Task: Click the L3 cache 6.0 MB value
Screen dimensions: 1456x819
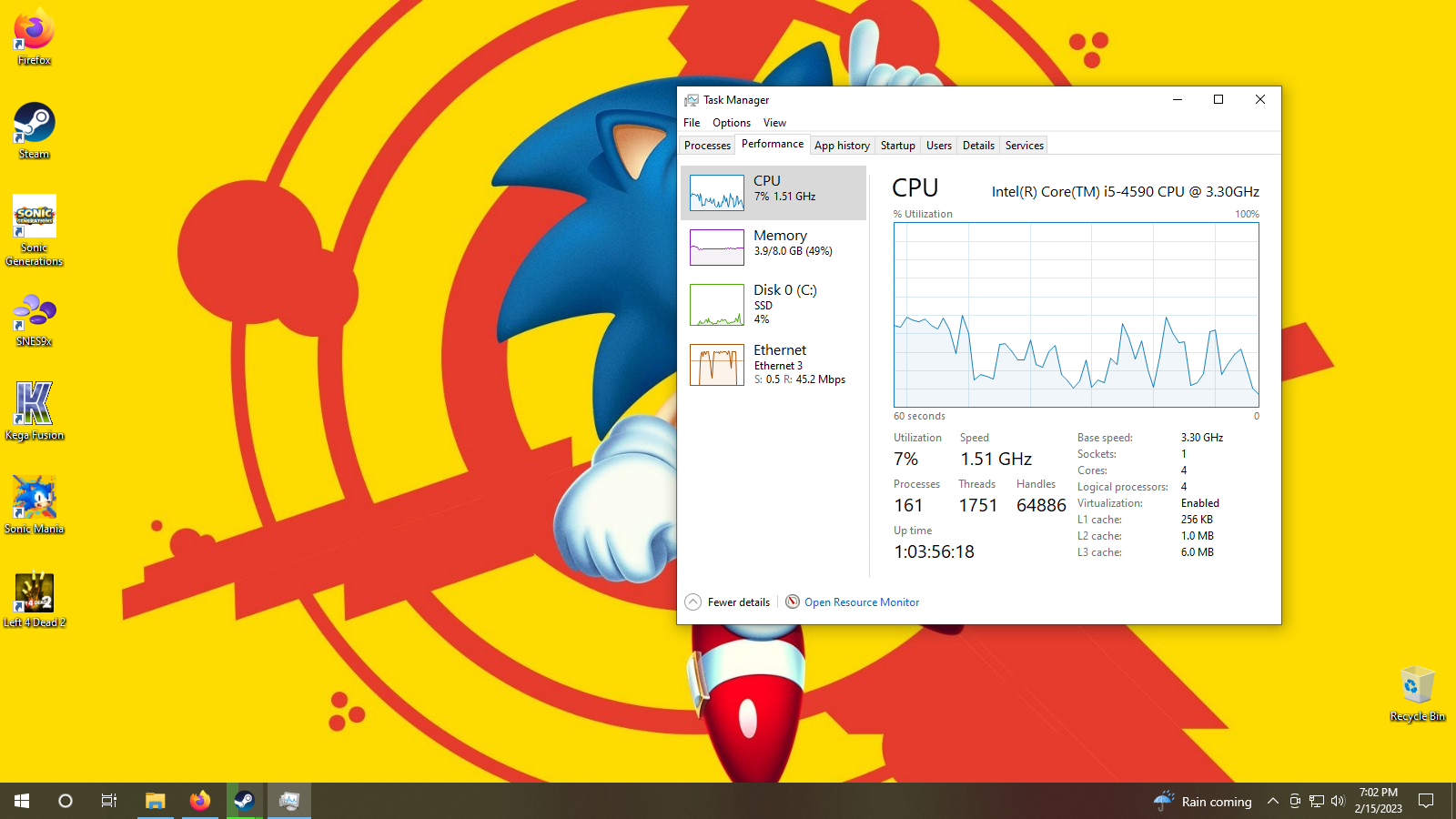Action: tap(1198, 552)
